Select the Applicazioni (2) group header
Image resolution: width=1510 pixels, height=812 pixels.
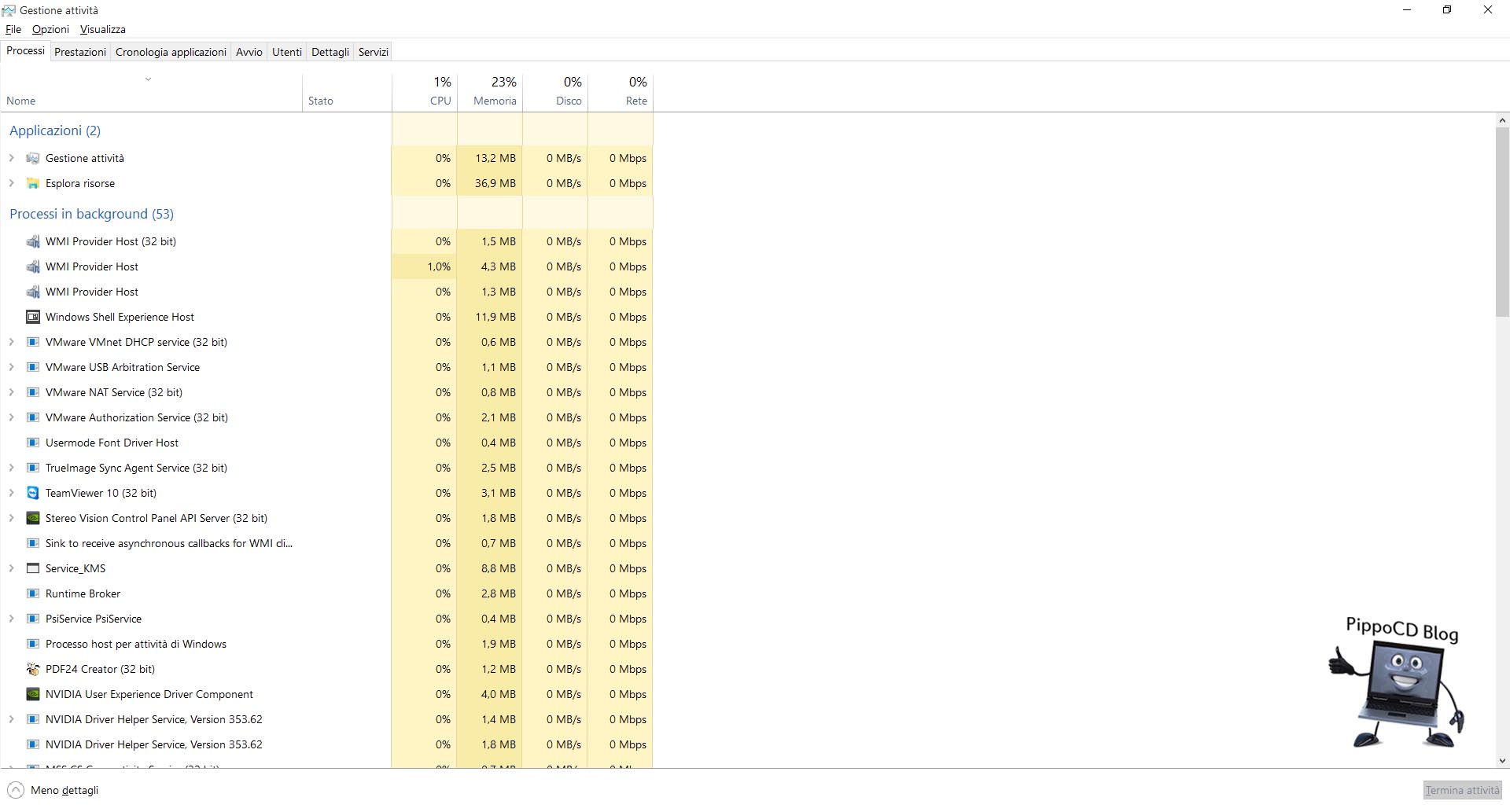[x=55, y=130]
